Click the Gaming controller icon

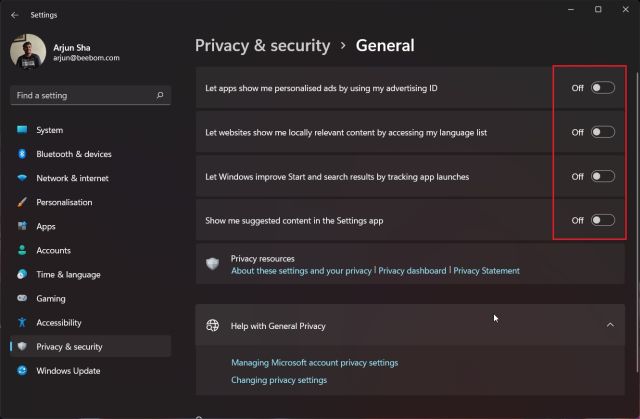(22, 298)
